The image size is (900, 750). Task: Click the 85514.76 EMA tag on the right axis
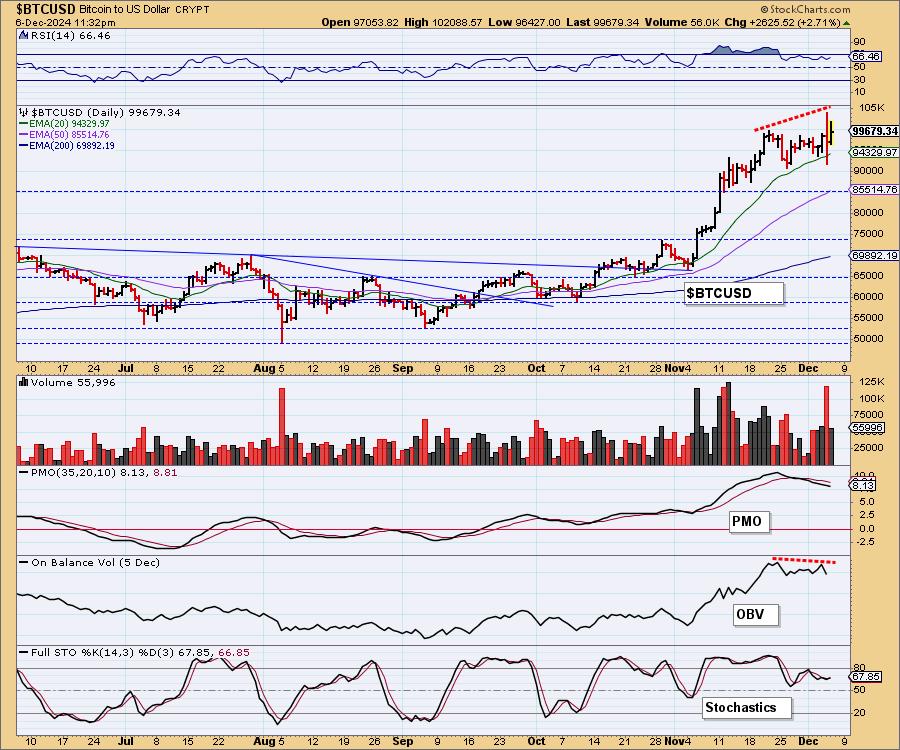[875, 189]
